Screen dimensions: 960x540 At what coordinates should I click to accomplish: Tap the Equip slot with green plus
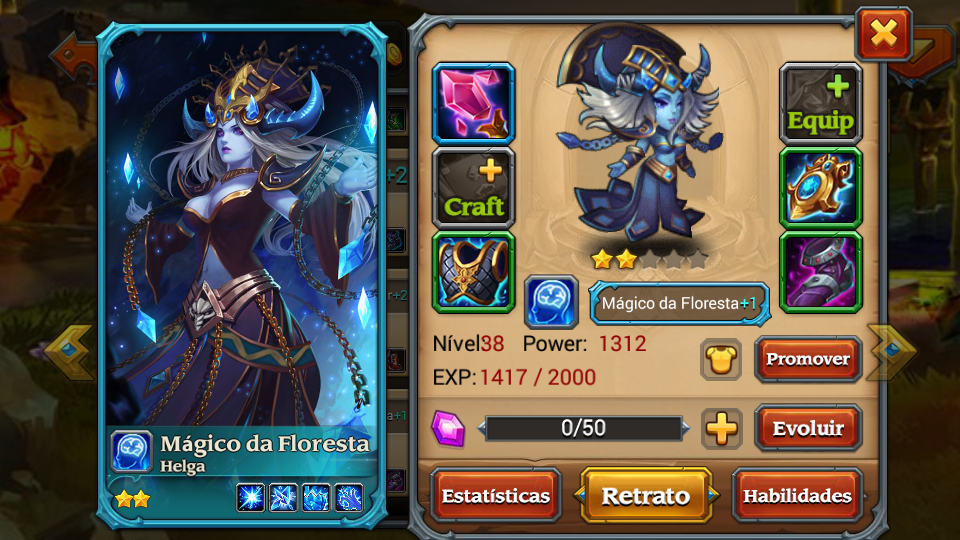pos(820,104)
